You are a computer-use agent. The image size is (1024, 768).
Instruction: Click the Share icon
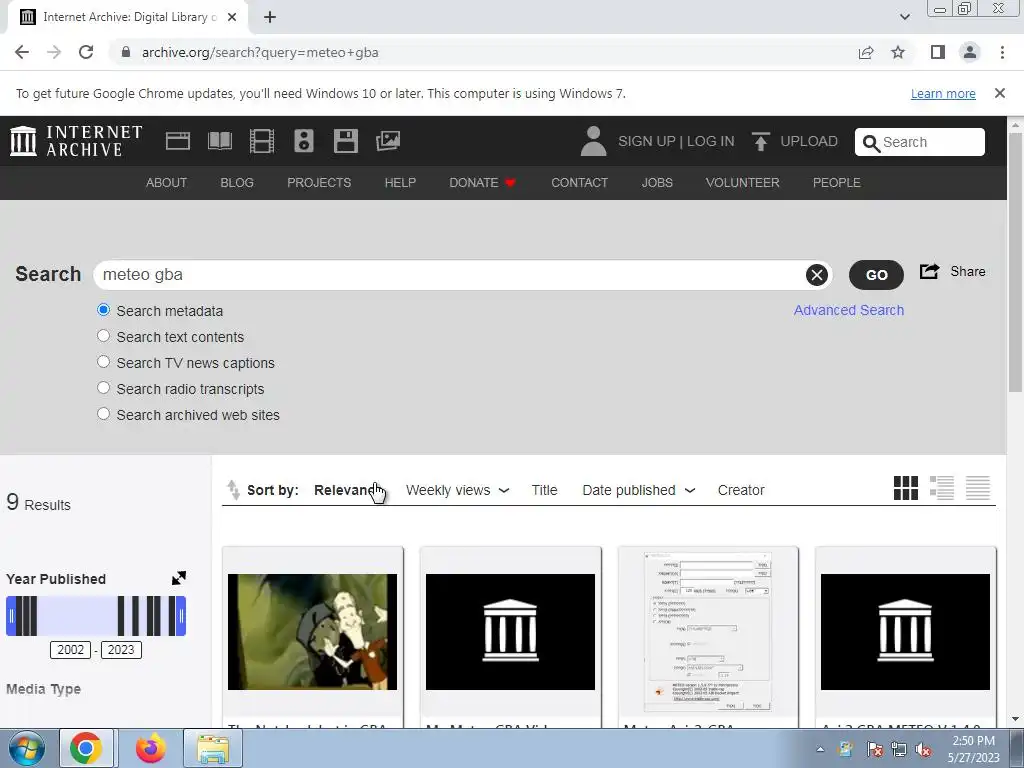pyautogui.click(x=929, y=271)
